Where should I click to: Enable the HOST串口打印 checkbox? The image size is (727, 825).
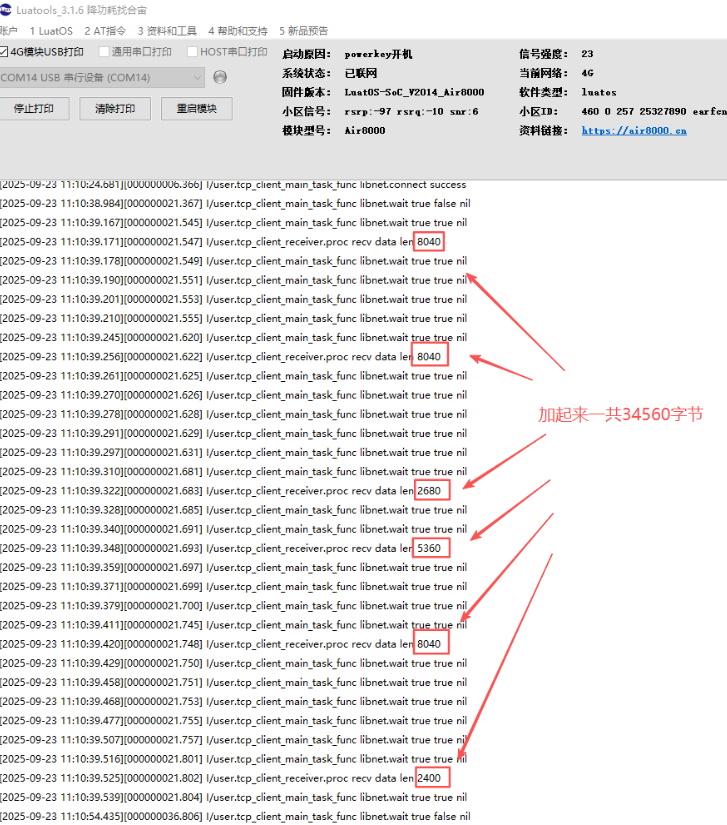[x=192, y=52]
